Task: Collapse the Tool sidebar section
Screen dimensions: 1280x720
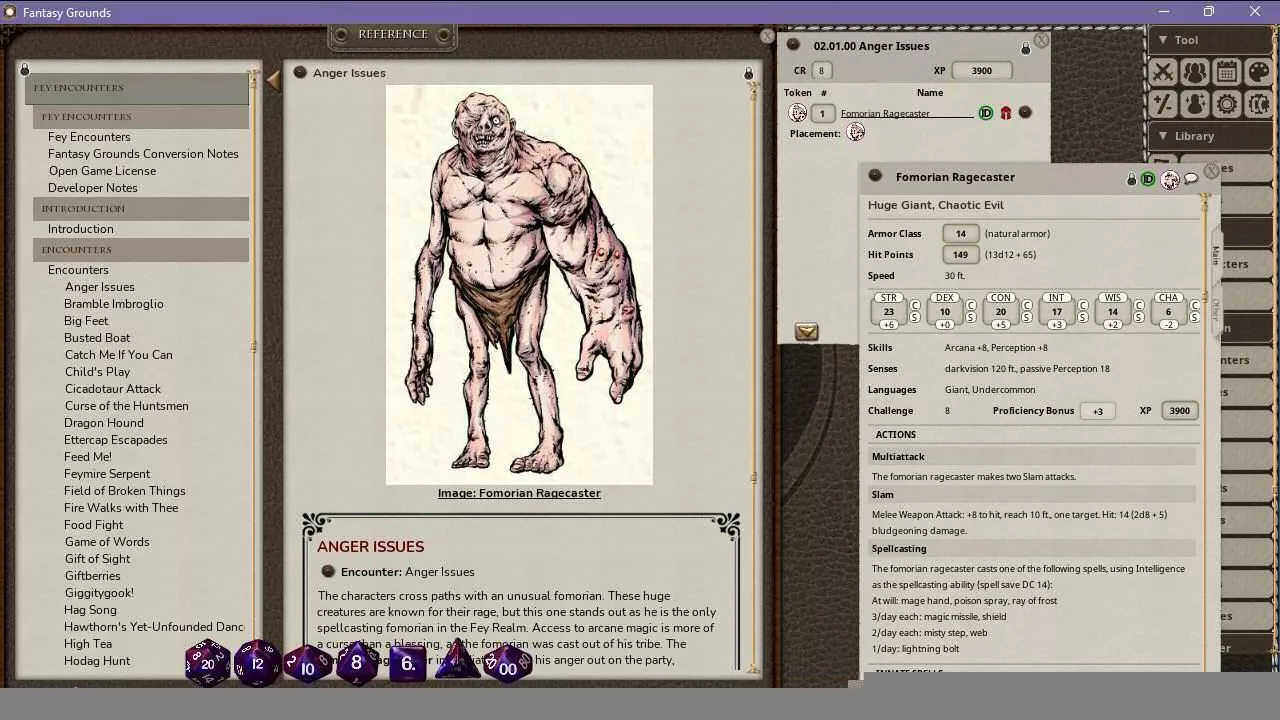Action: [1210, 40]
